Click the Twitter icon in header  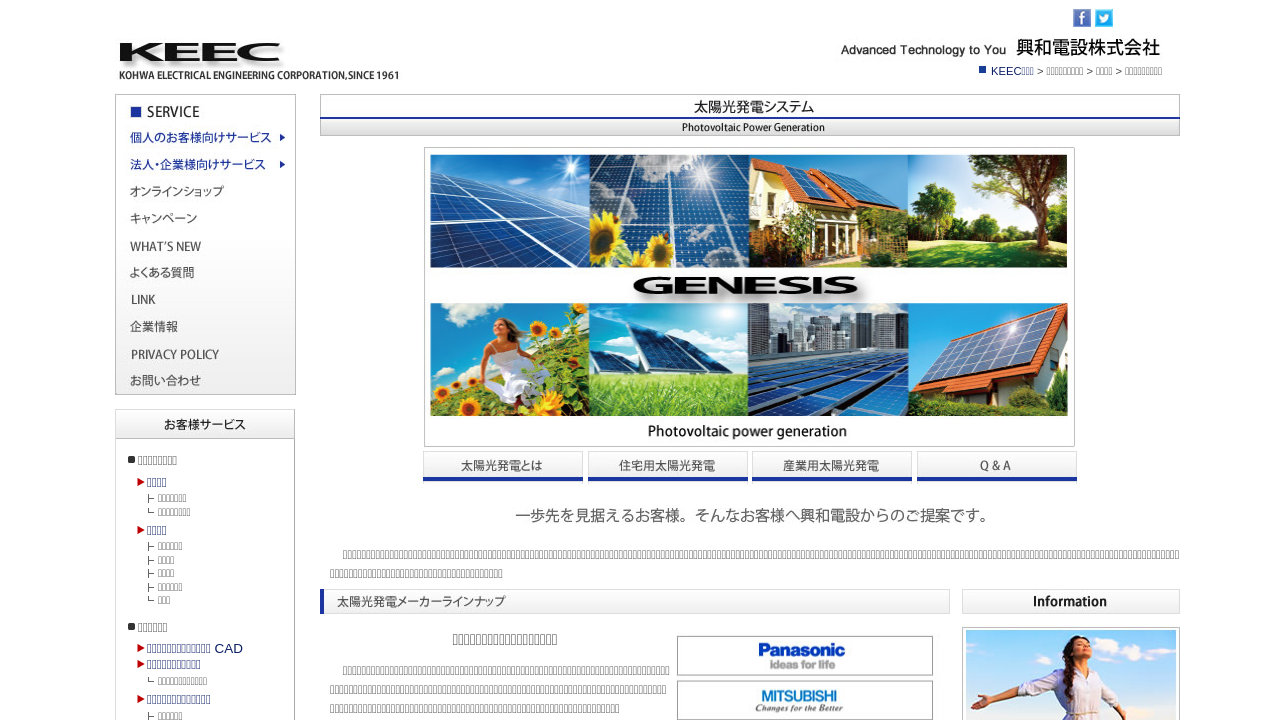(1103, 18)
